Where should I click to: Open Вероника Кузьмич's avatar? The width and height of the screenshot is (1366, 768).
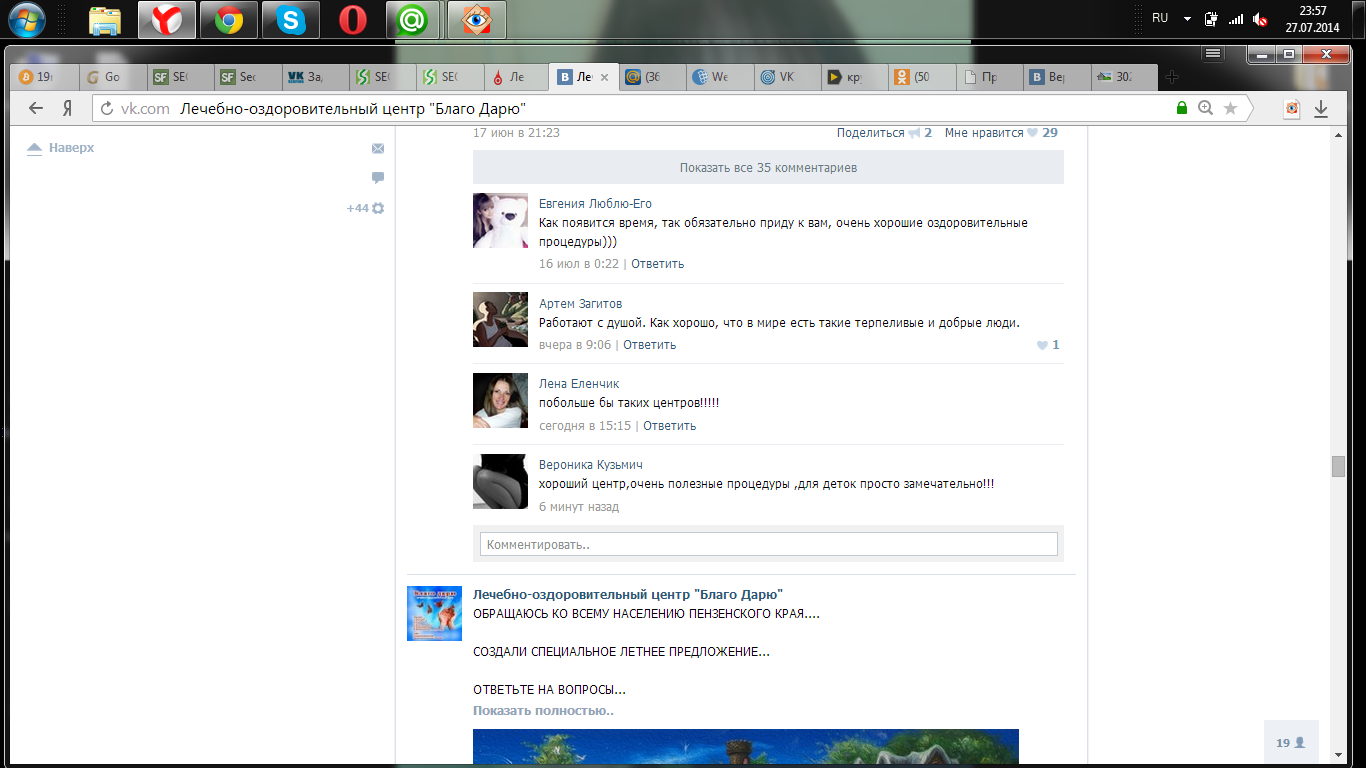(x=500, y=482)
